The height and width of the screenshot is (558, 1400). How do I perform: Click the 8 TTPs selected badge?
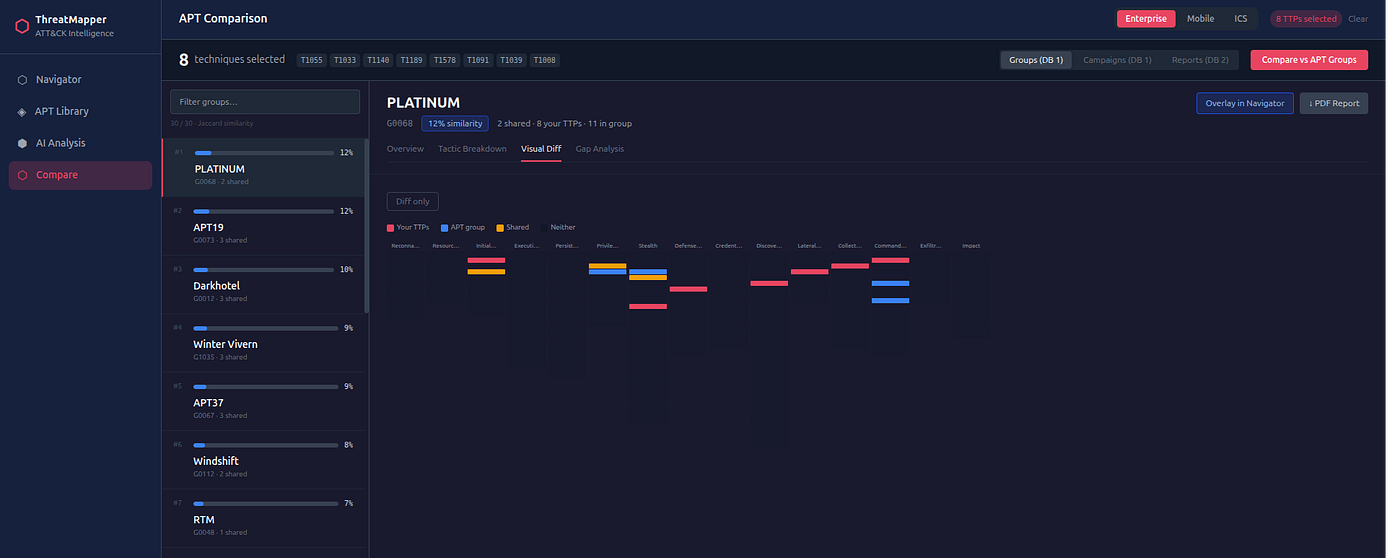click(1306, 19)
